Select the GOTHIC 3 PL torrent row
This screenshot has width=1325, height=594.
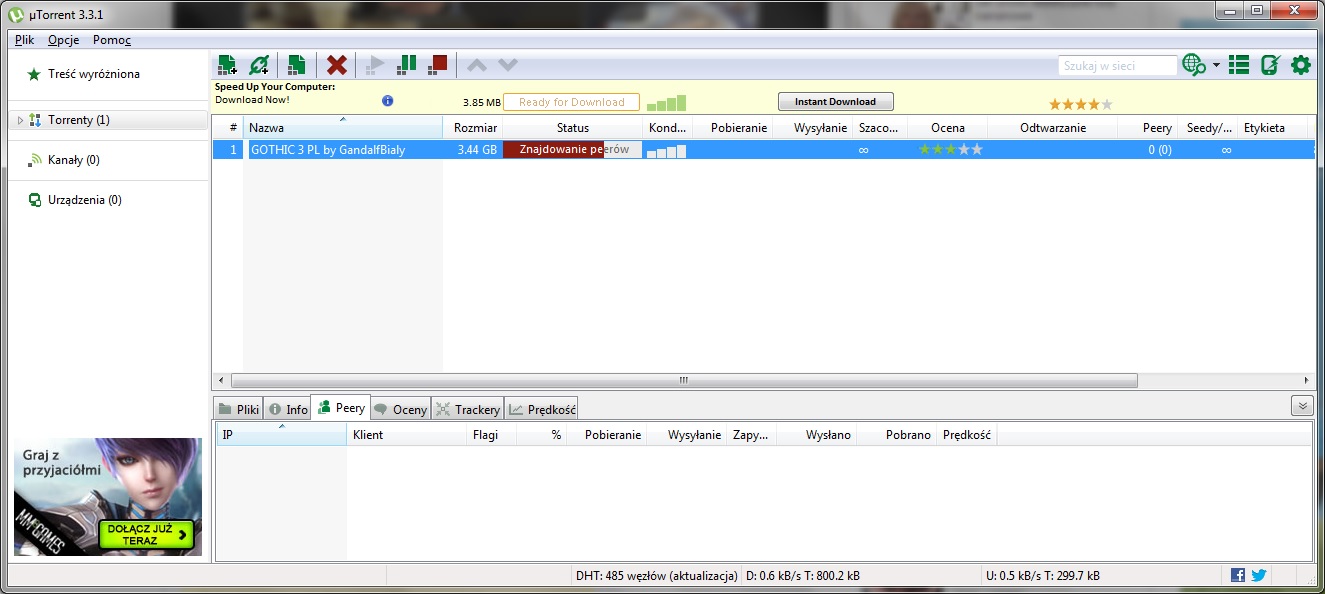click(764, 150)
